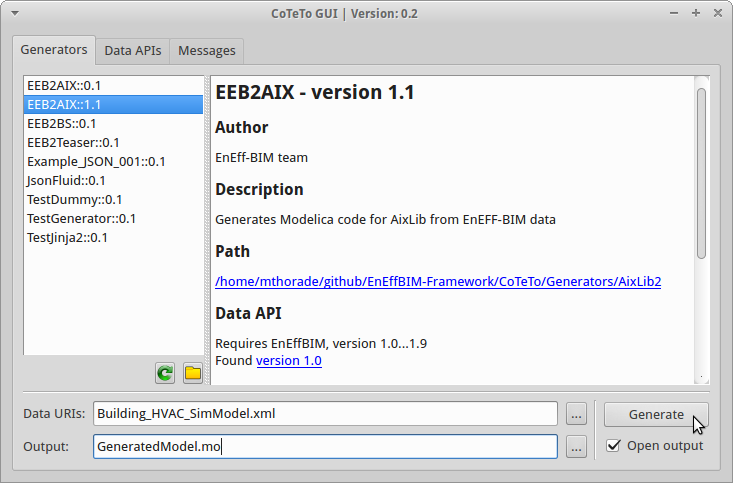Select EEB2AIX::0.1 in the generator list
733x483 pixels.
(114, 86)
